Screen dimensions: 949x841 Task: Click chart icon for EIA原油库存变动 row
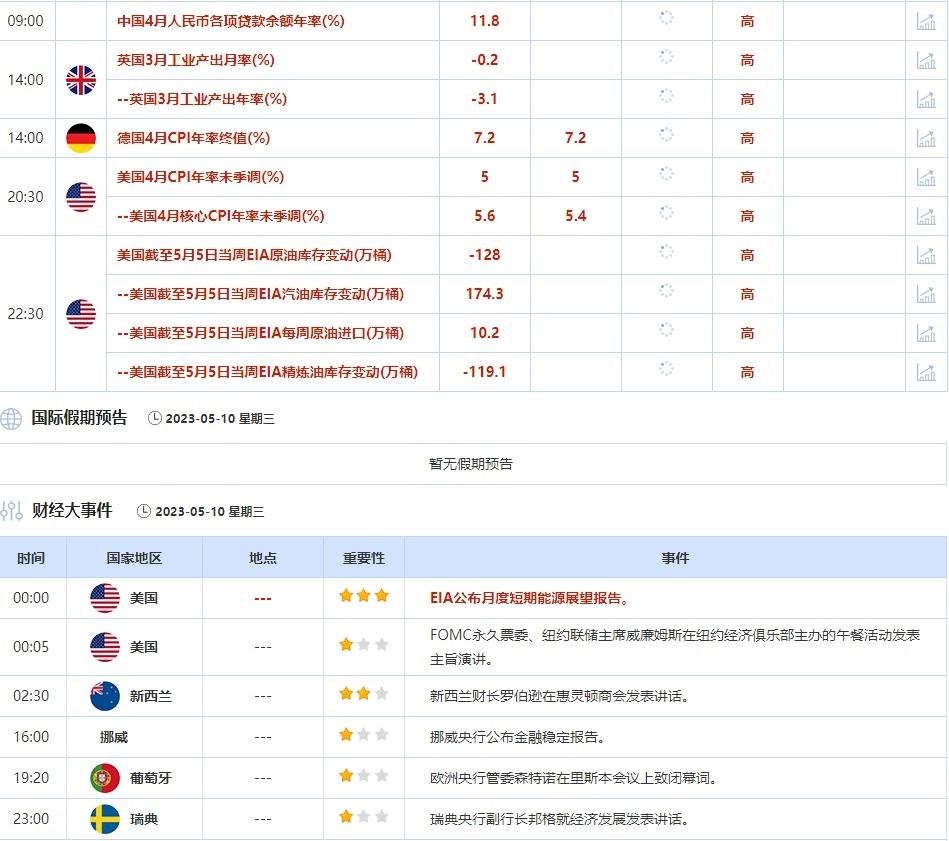pos(926,255)
